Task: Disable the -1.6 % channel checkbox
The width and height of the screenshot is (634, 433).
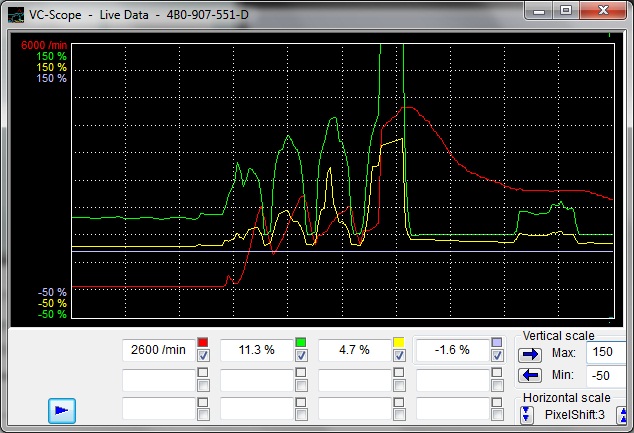Action: [497, 356]
